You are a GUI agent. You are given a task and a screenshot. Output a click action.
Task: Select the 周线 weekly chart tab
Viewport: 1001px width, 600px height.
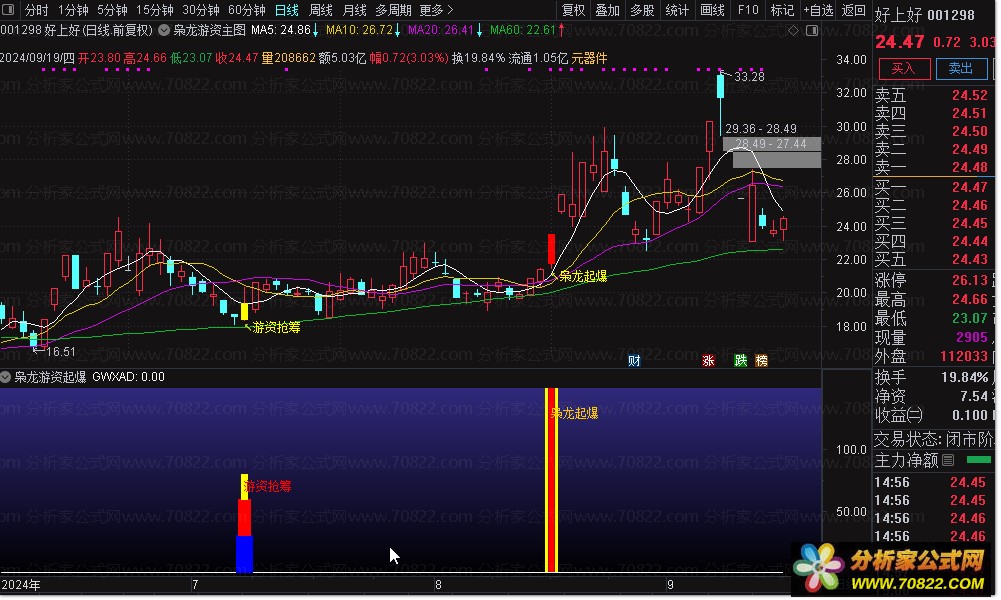(x=320, y=10)
